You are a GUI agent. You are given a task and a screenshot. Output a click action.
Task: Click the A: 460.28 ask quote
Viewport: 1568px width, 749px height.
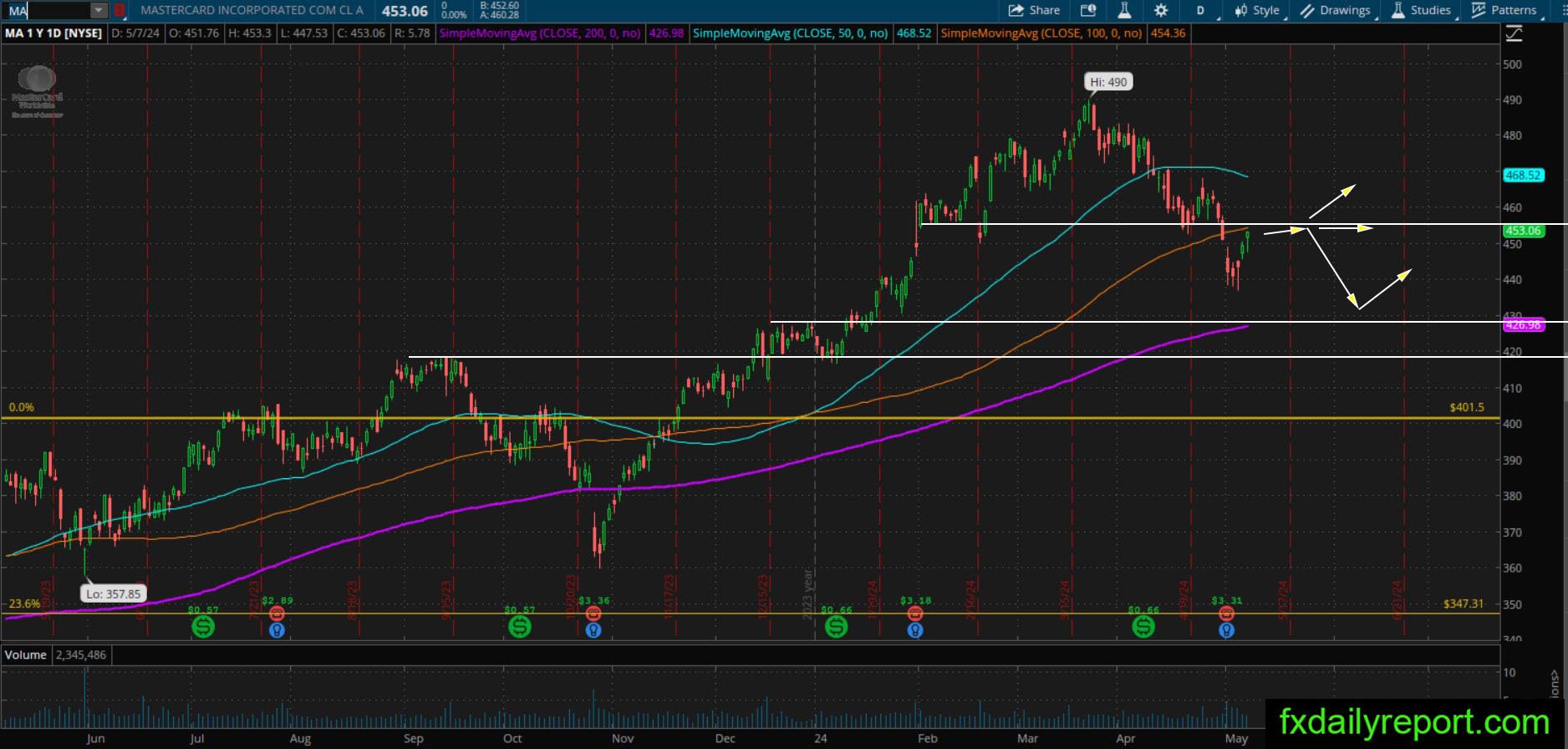click(x=500, y=15)
